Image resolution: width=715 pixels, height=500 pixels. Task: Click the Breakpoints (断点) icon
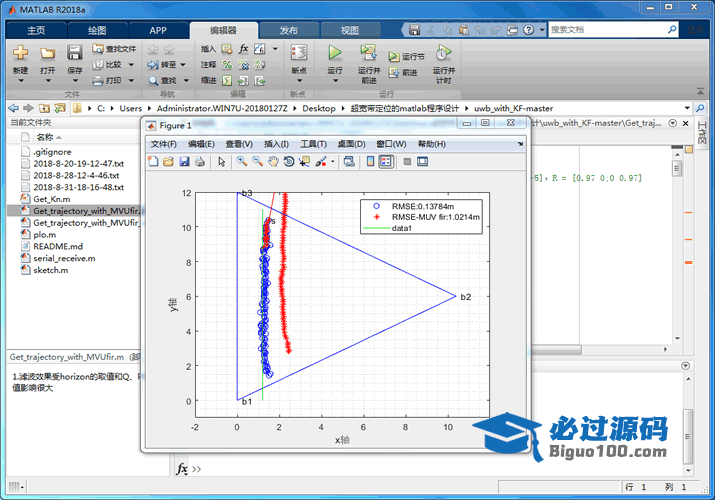[299, 53]
